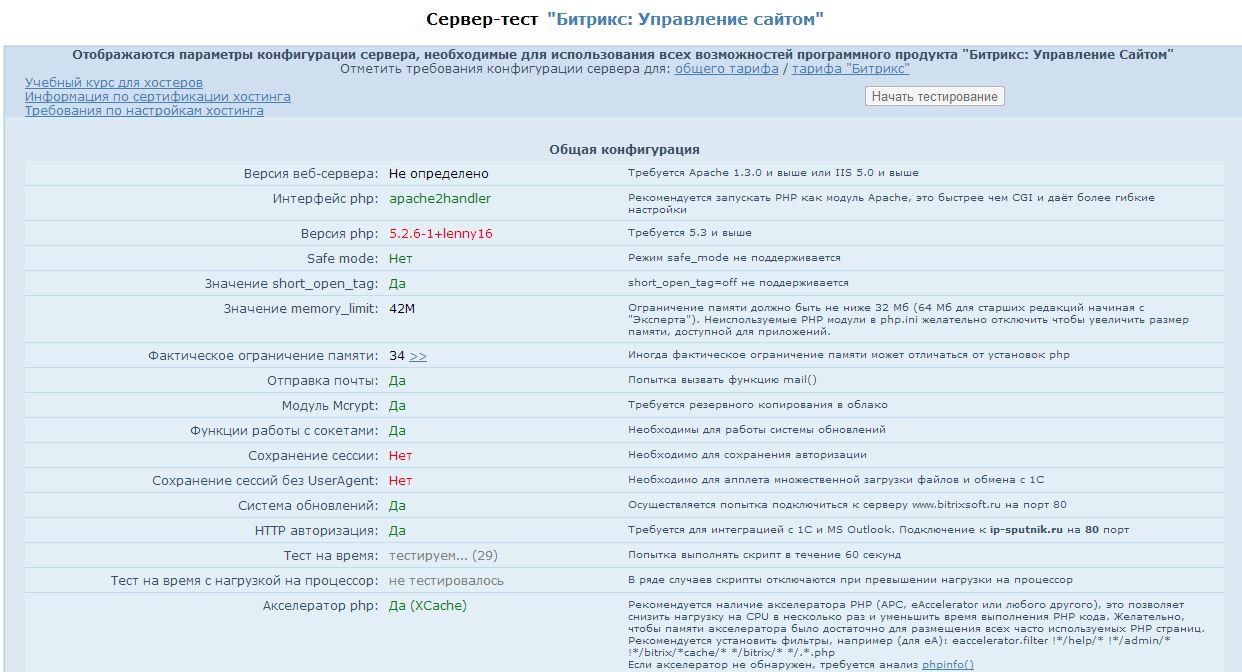The image size is (1242, 672).
Task: Click the "Общая конфигурация" section heading
Action: 624,149
